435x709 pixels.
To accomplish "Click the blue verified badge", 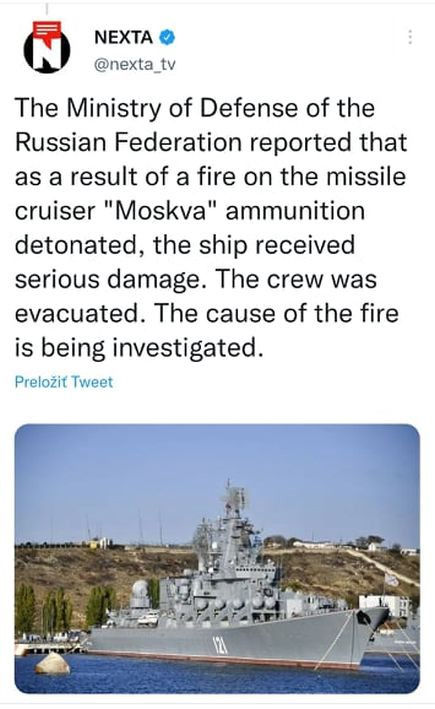I will (167, 38).
